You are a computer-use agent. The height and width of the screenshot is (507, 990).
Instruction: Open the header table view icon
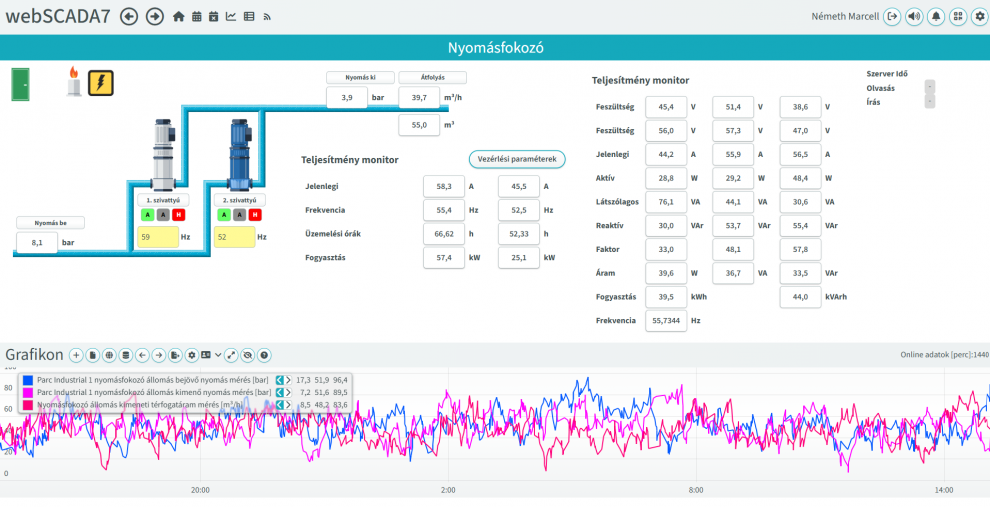[x=249, y=17]
